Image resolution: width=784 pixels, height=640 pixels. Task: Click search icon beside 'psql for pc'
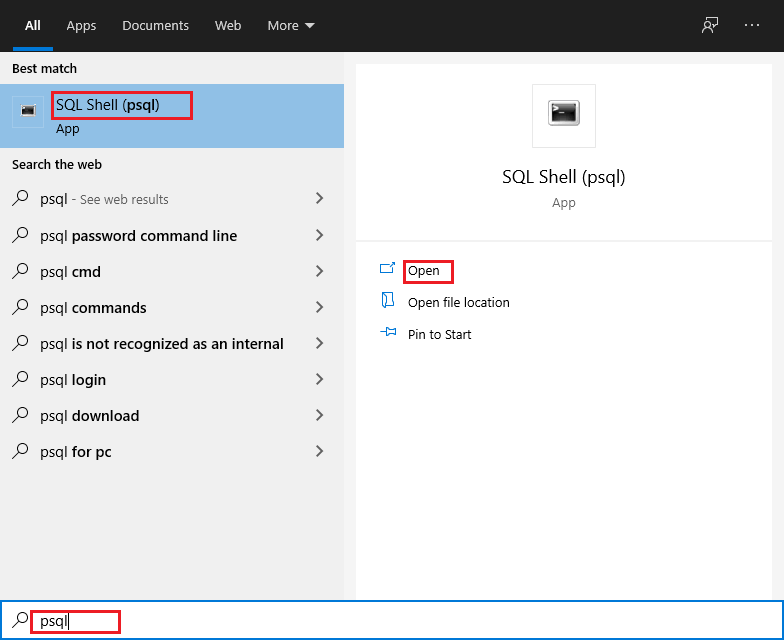[x=20, y=450]
